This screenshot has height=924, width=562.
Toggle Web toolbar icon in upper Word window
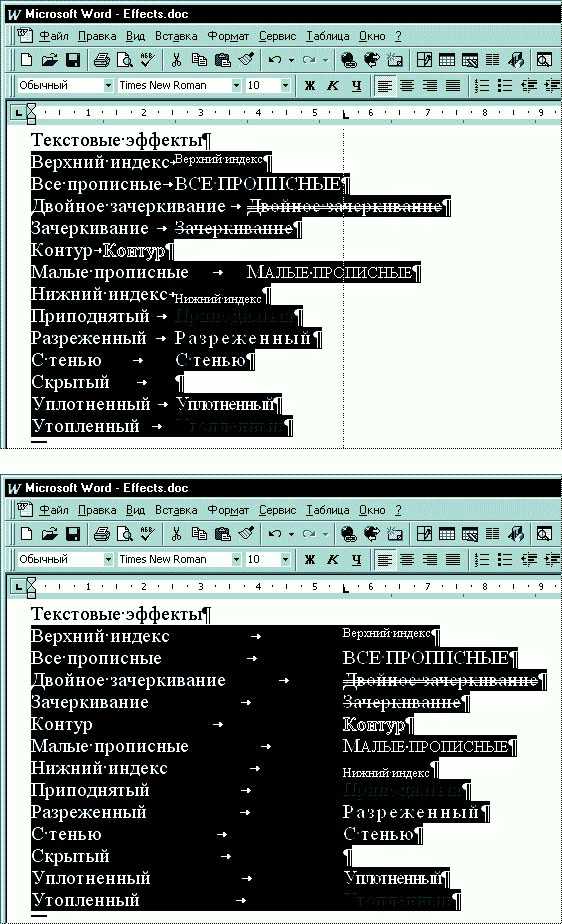(371, 60)
